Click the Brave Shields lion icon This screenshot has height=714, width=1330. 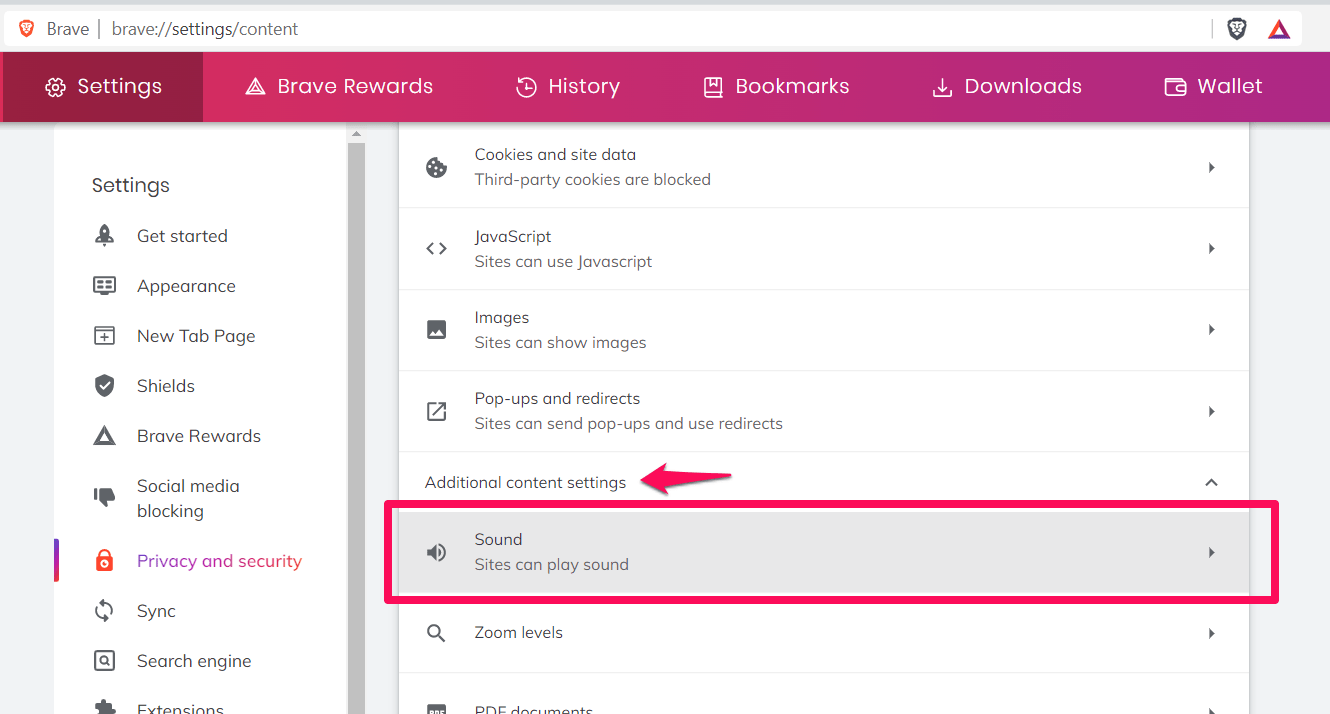point(1237,29)
